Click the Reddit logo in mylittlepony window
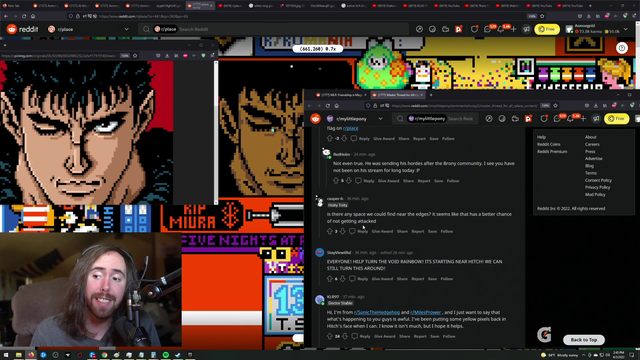Image resolution: width=640 pixels, height=360 pixels. click(316, 118)
